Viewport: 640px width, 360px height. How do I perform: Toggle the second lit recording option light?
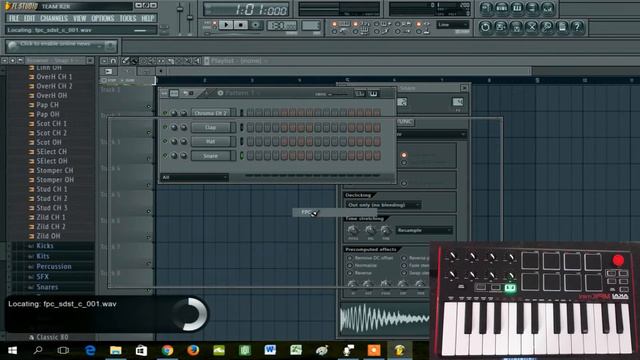coord(356,24)
